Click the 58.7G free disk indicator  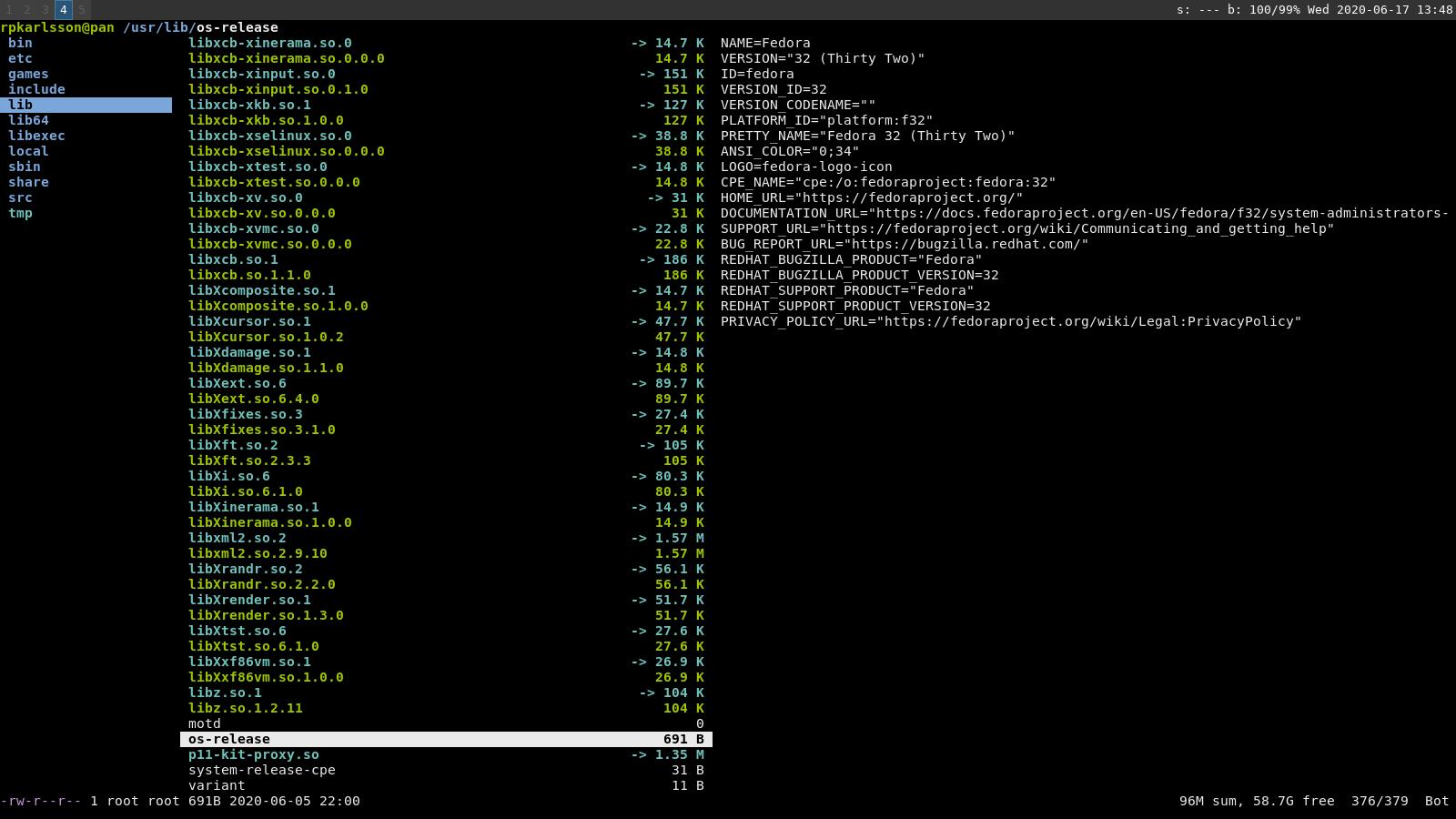1294,801
